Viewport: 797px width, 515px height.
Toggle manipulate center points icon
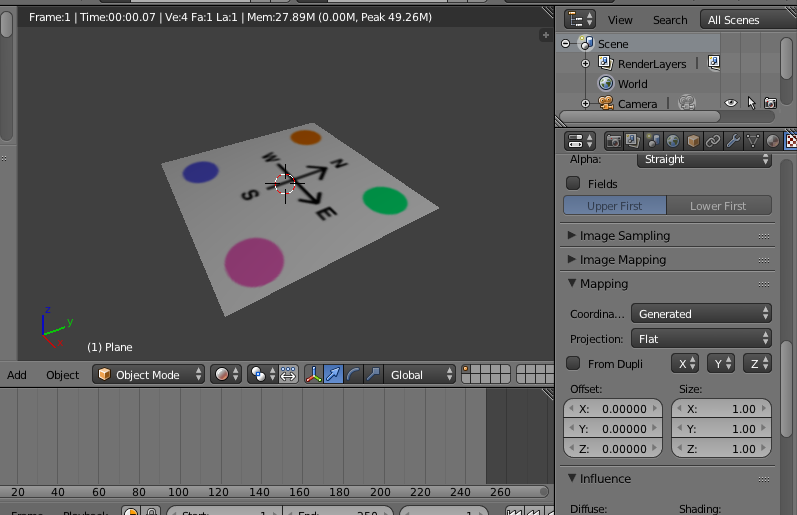pos(288,375)
